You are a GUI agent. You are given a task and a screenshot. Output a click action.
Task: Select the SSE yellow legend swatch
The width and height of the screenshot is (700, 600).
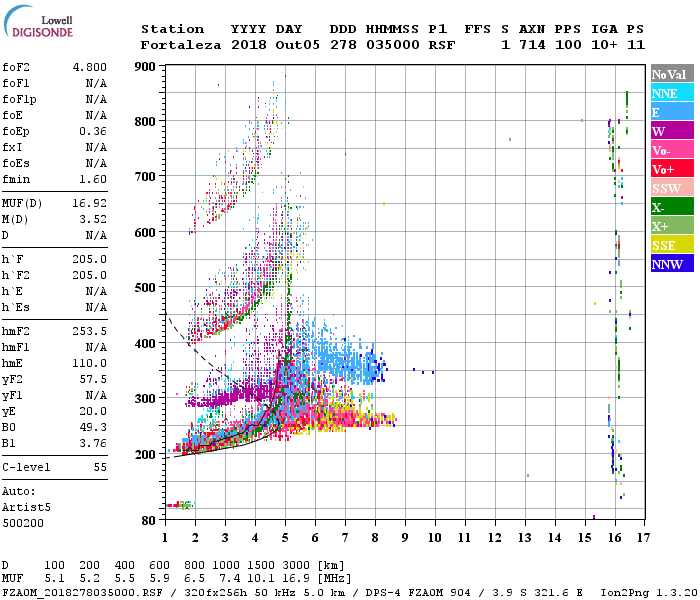pos(672,245)
